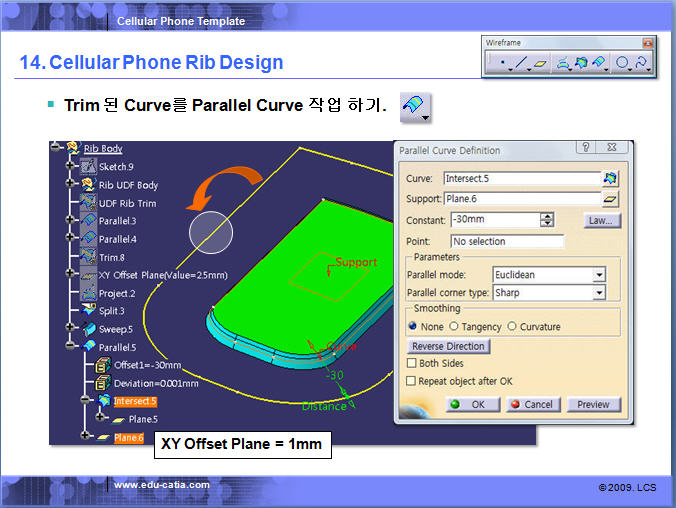Activate the Parallel Curve tool in Wireframe toolbar
Image resolution: width=676 pixels, height=508 pixels.
(599, 63)
